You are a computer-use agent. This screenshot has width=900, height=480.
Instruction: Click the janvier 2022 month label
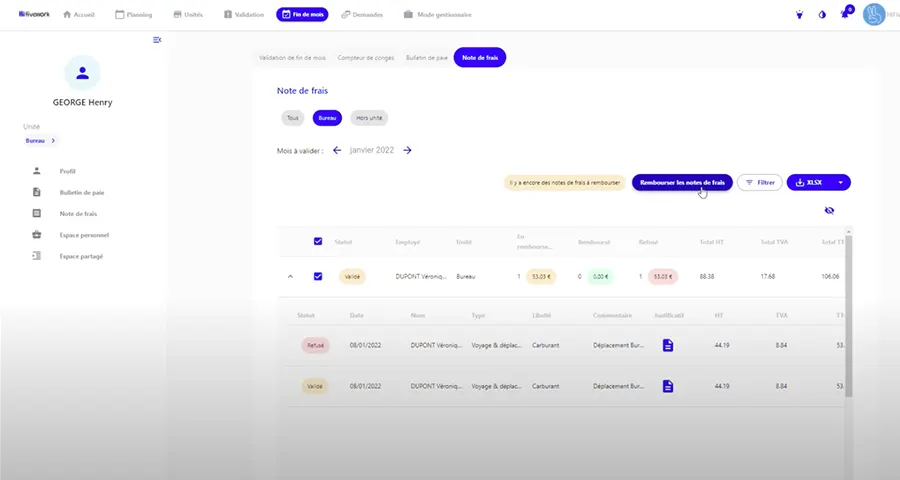372,150
